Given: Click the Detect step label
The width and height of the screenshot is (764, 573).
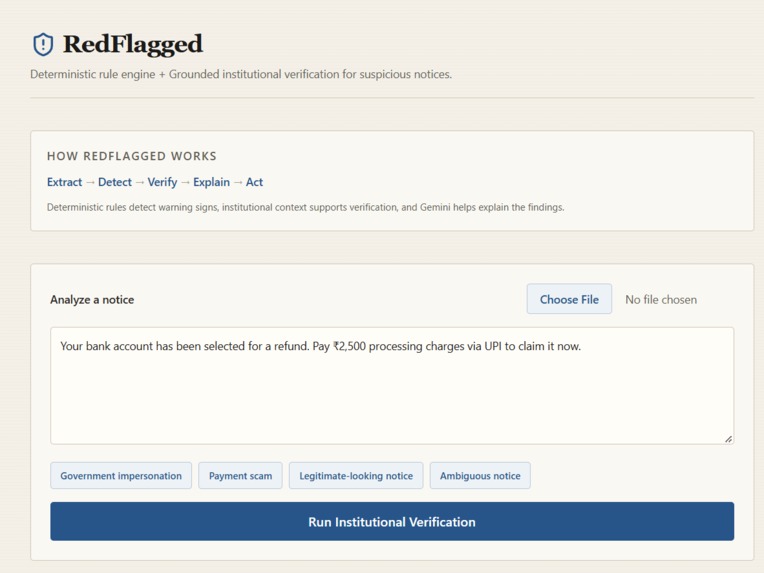Looking at the screenshot, I should (115, 182).
